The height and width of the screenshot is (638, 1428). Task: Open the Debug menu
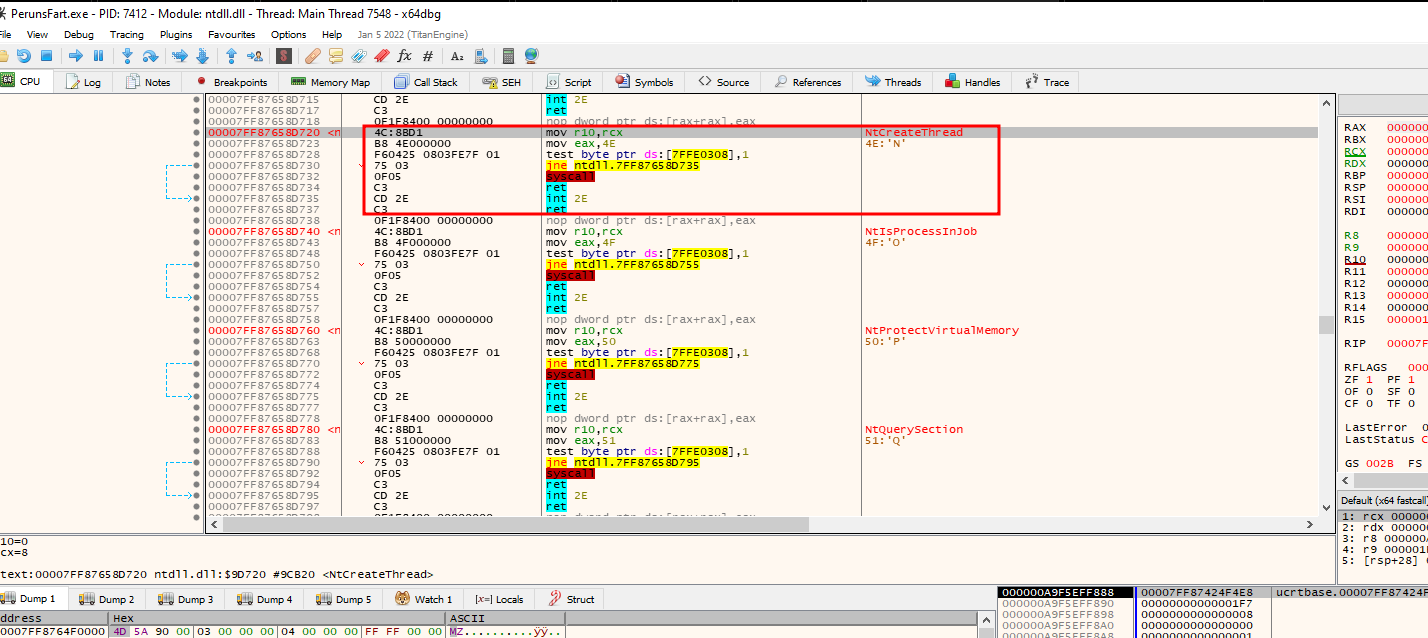[79, 35]
